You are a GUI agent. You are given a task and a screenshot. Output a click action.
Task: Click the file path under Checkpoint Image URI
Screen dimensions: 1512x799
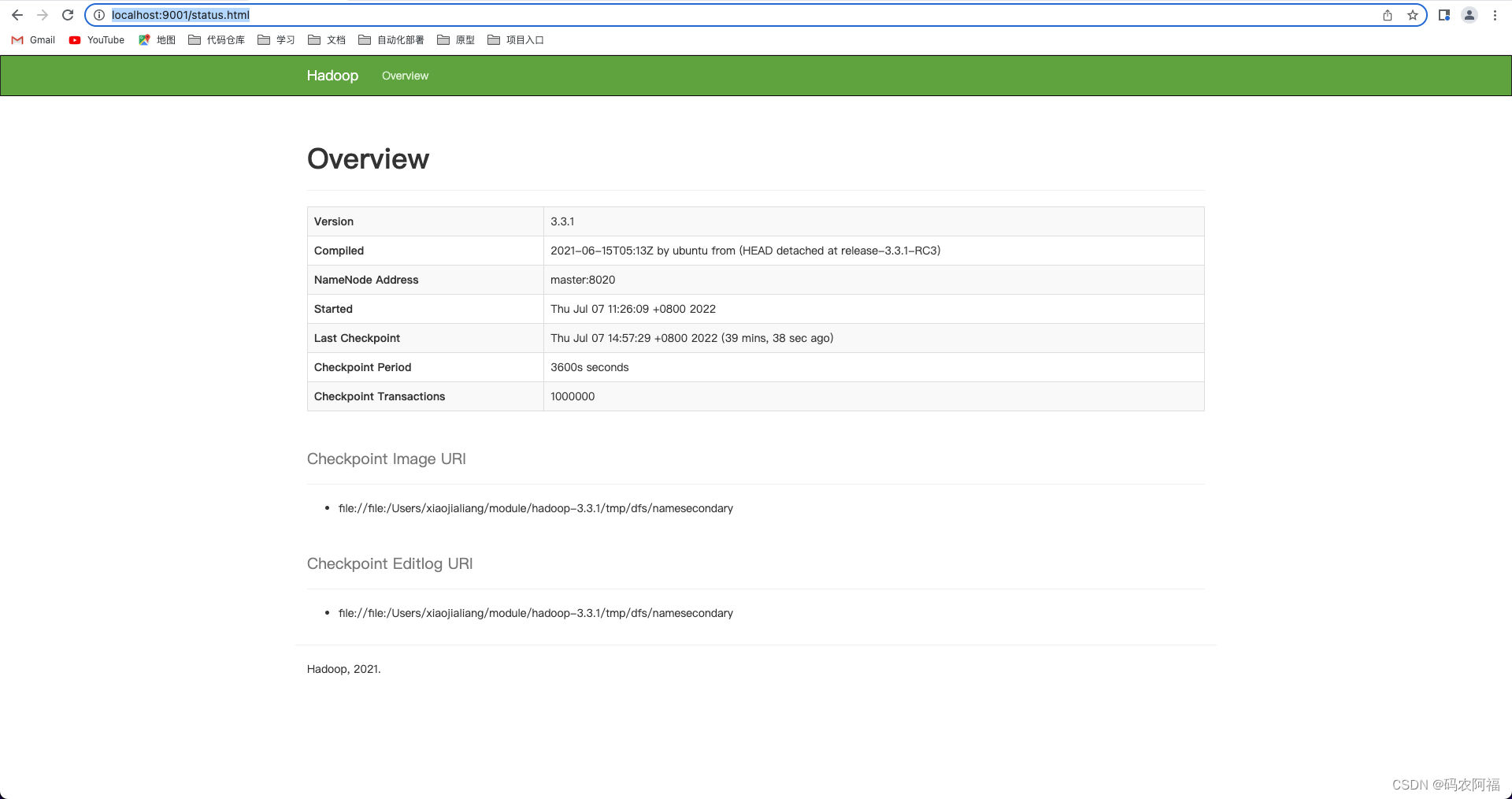point(535,508)
